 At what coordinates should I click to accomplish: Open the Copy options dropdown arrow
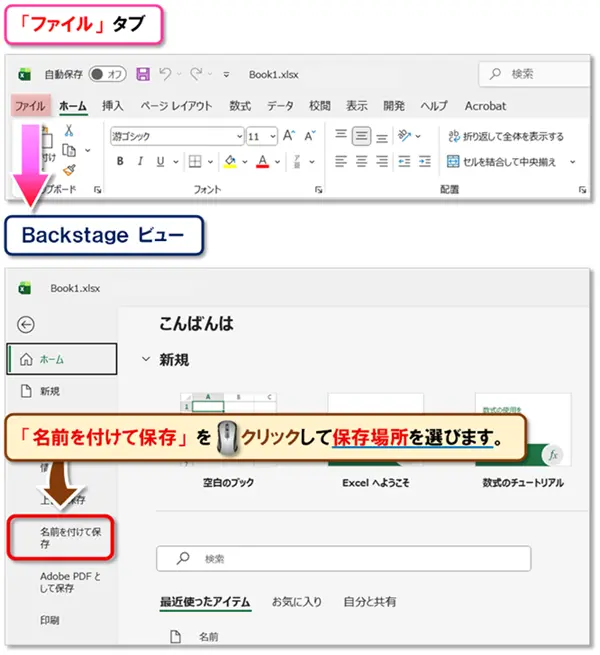coord(88,150)
